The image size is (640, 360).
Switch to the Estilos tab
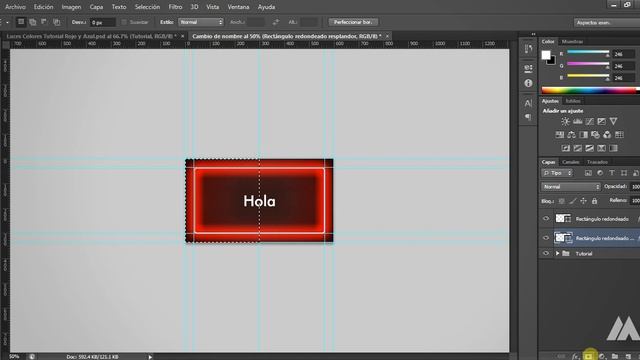click(573, 101)
